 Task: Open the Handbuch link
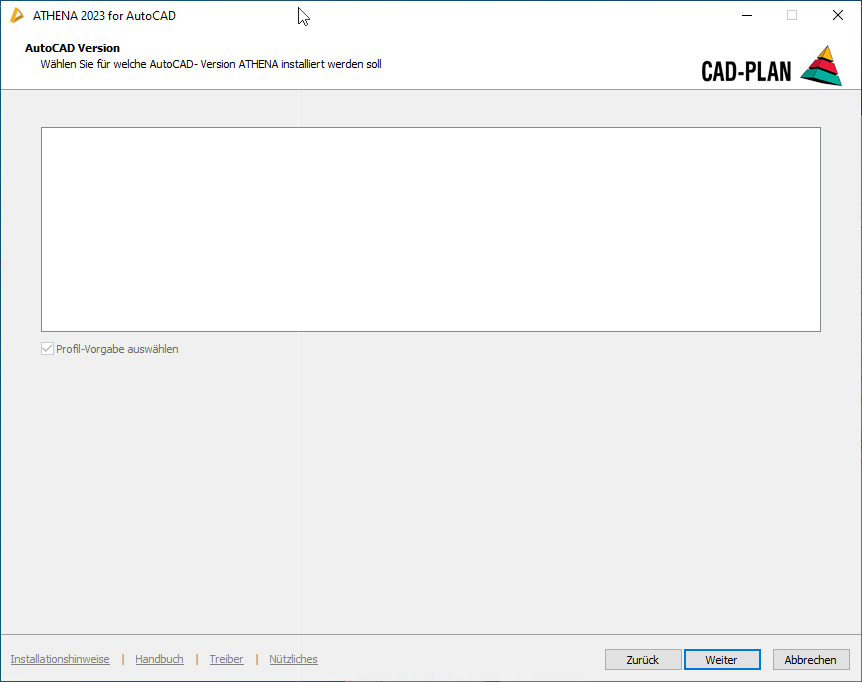pyautogui.click(x=159, y=659)
